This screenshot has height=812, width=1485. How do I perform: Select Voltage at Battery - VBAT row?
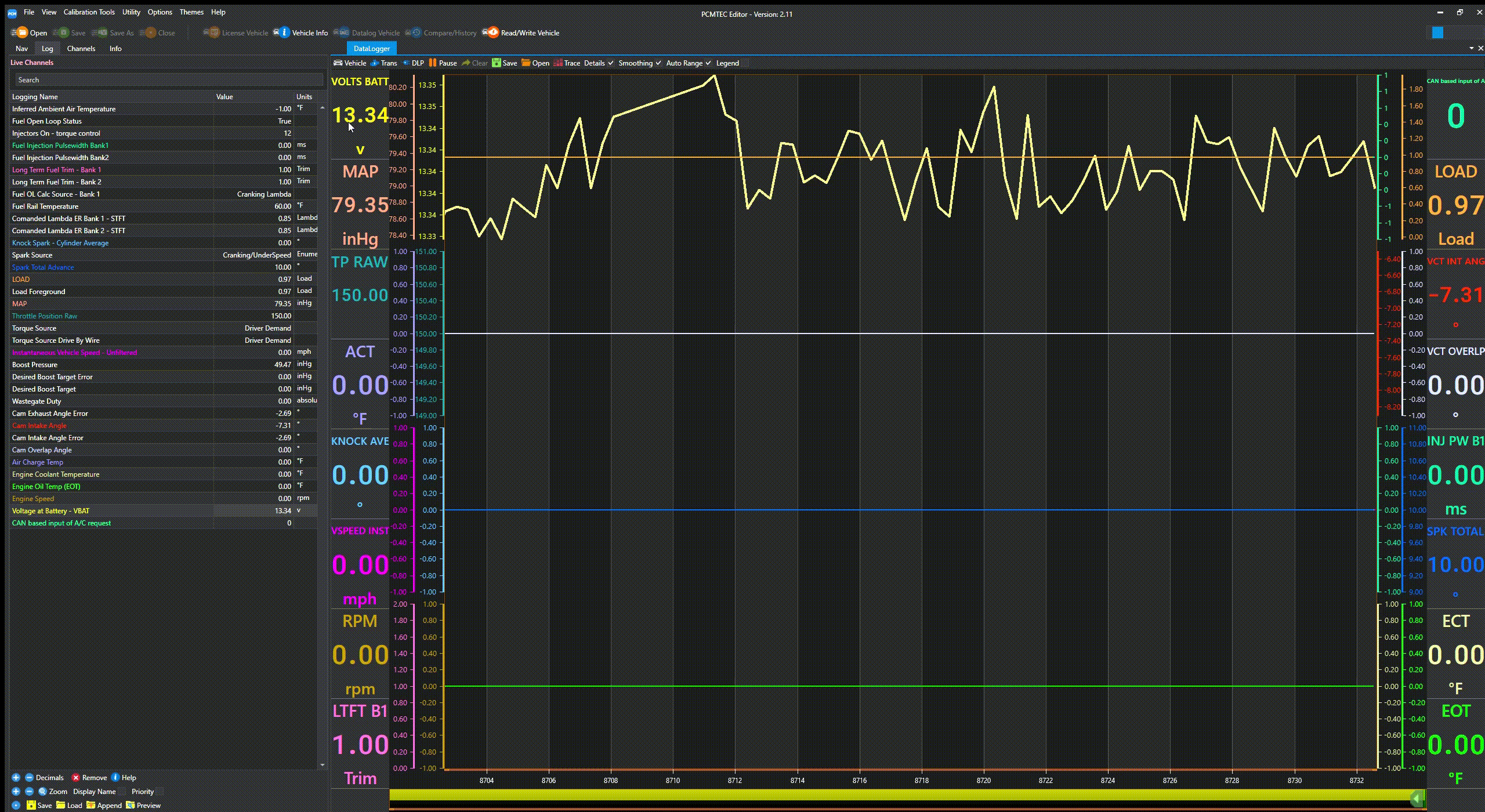pyautogui.click(x=110, y=511)
